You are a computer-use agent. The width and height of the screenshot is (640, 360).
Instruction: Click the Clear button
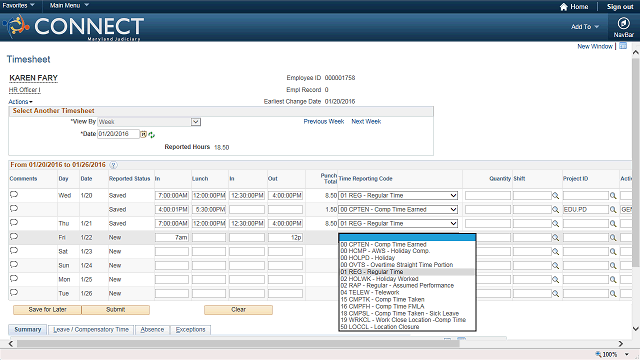point(238,310)
